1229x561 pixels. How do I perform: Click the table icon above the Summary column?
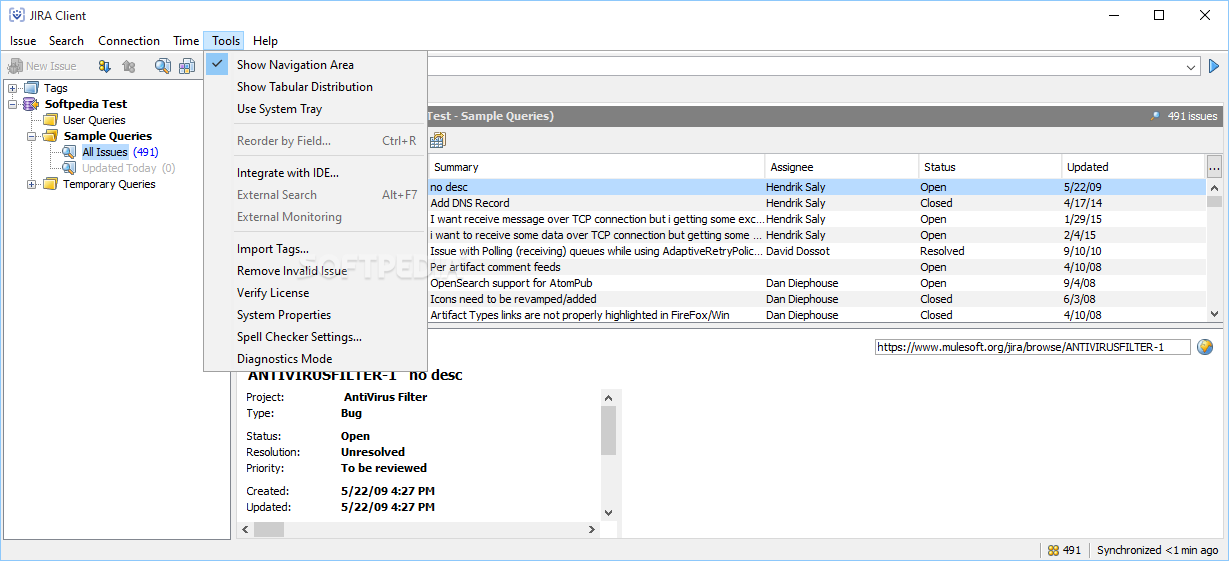(x=438, y=140)
